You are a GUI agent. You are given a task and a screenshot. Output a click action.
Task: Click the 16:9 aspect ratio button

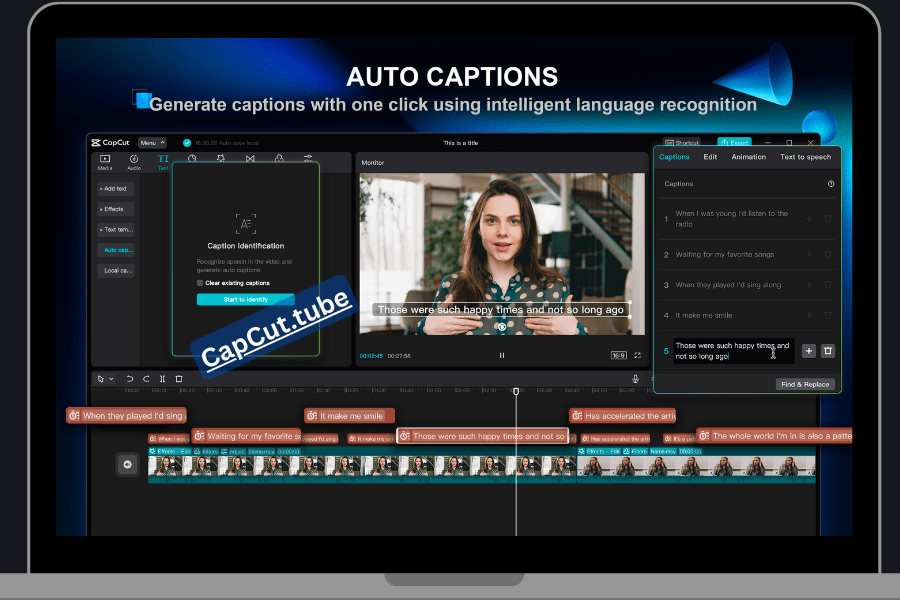tap(618, 355)
